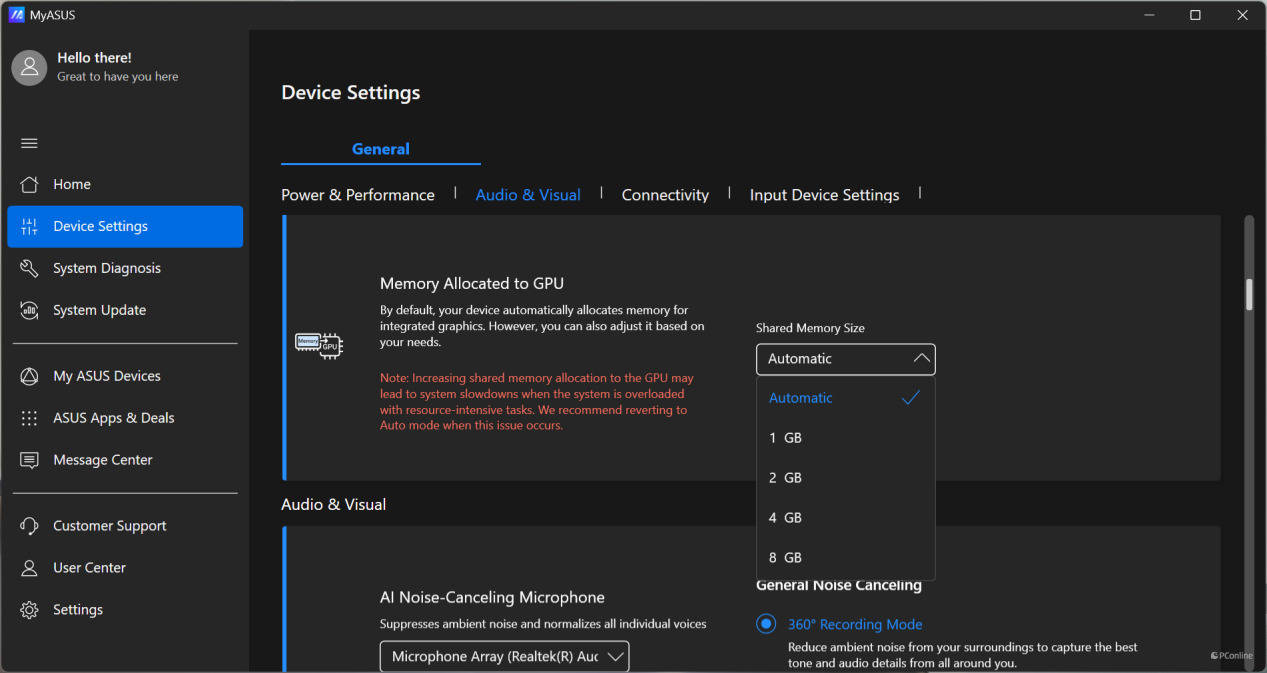Image resolution: width=1267 pixels, height=673 pixels.
Task: Click the Settings gear icon
Action: pos(29,610)
